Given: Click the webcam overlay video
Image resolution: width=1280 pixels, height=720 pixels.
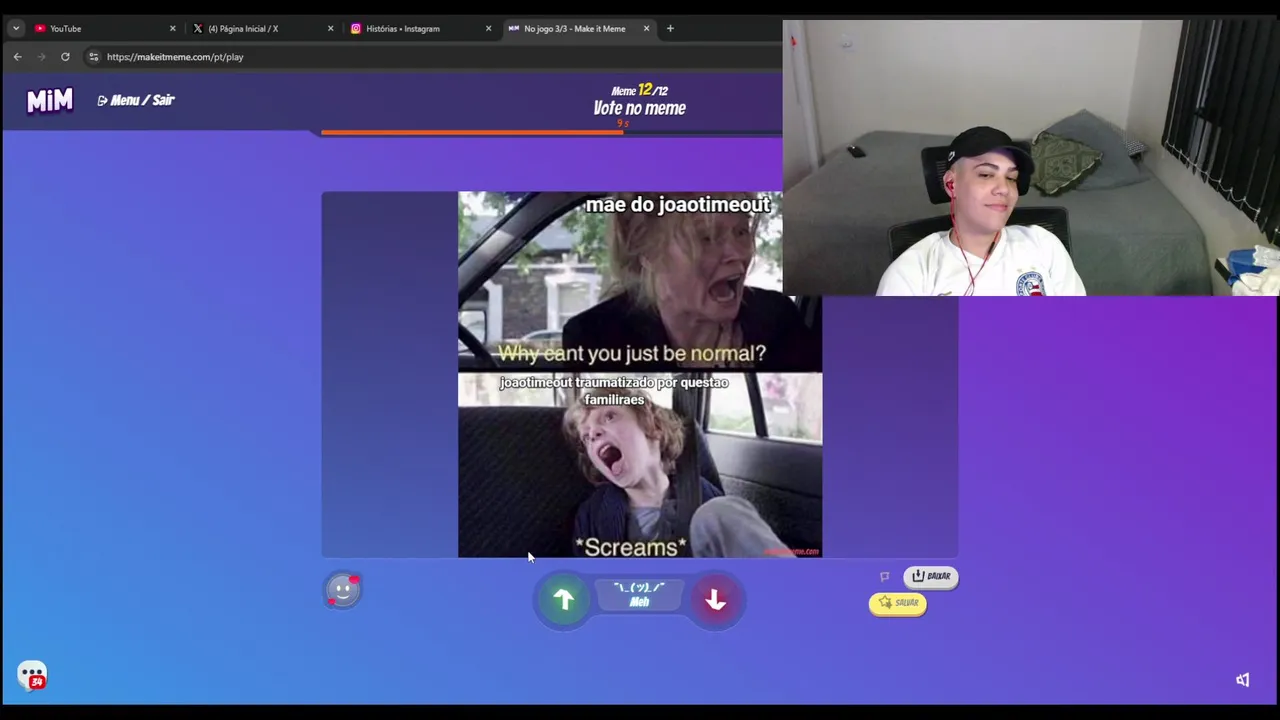Looking at the screenshot, I should point(1031,158).
